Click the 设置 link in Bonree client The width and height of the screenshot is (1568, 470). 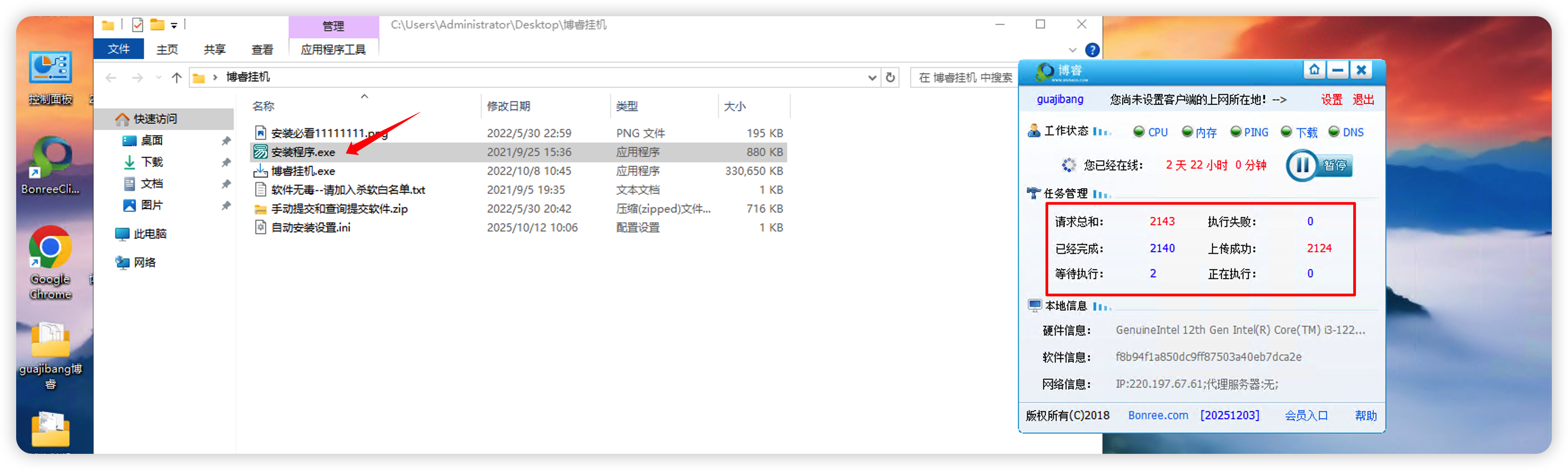[1331, 100]
